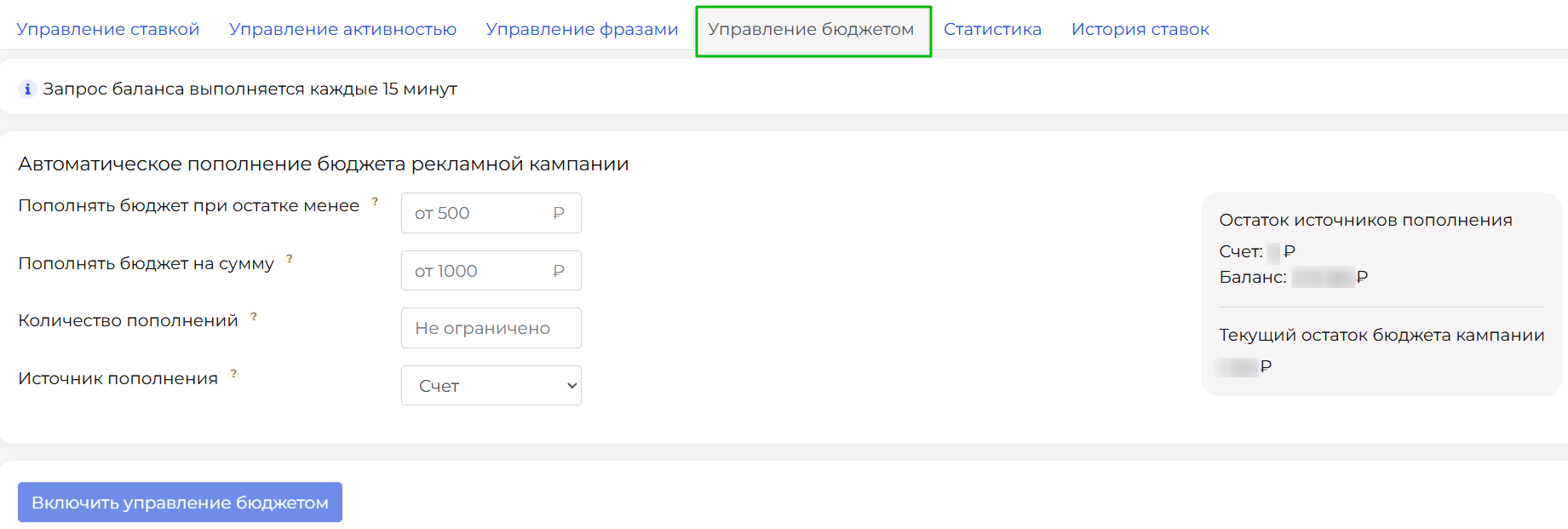Switch to the 'Управление ставкой' tab

pos(108,29)
